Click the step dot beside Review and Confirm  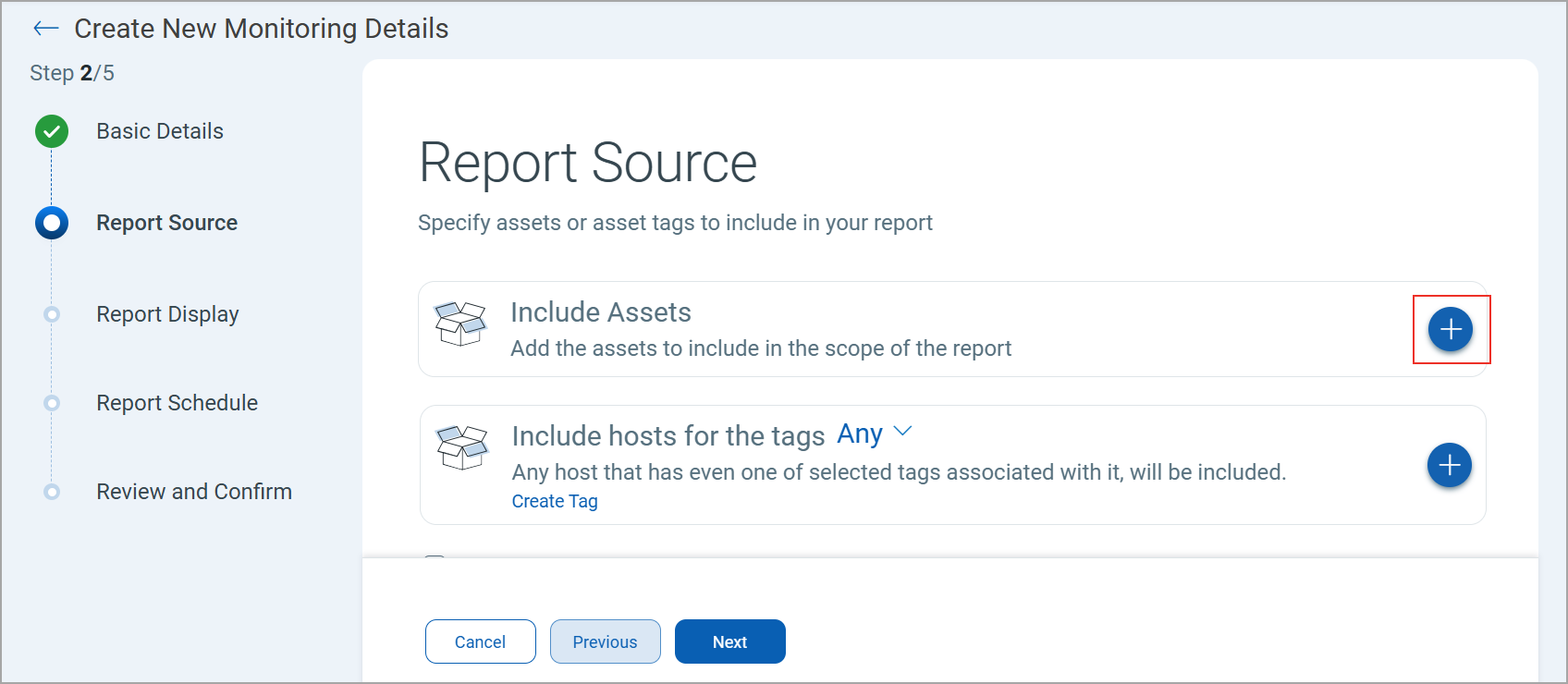click(52, 492)
